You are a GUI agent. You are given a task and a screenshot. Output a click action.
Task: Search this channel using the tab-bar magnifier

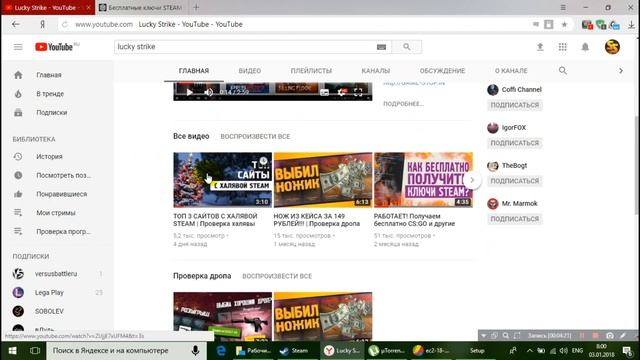click(x=563, y=71)
